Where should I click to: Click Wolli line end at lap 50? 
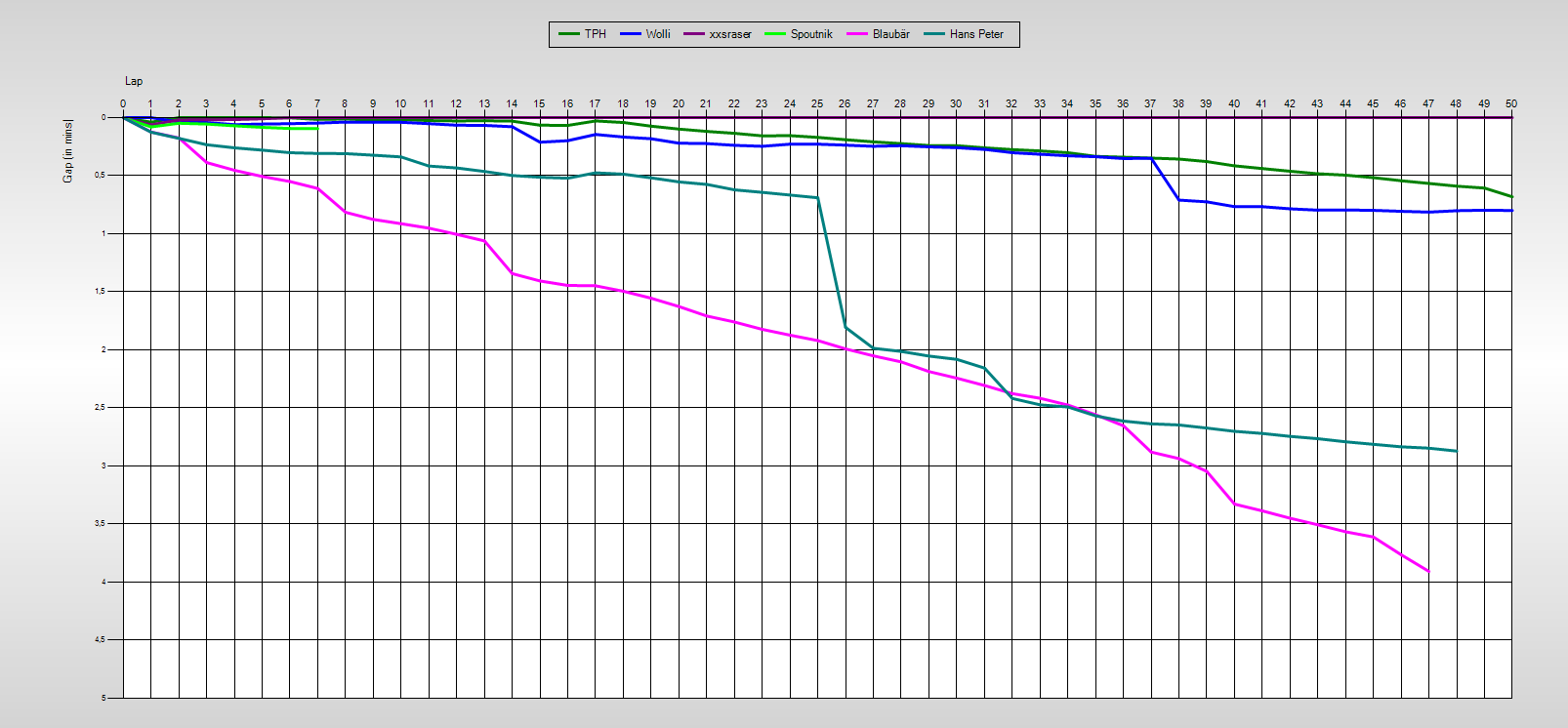click(x=1510, y=211)
